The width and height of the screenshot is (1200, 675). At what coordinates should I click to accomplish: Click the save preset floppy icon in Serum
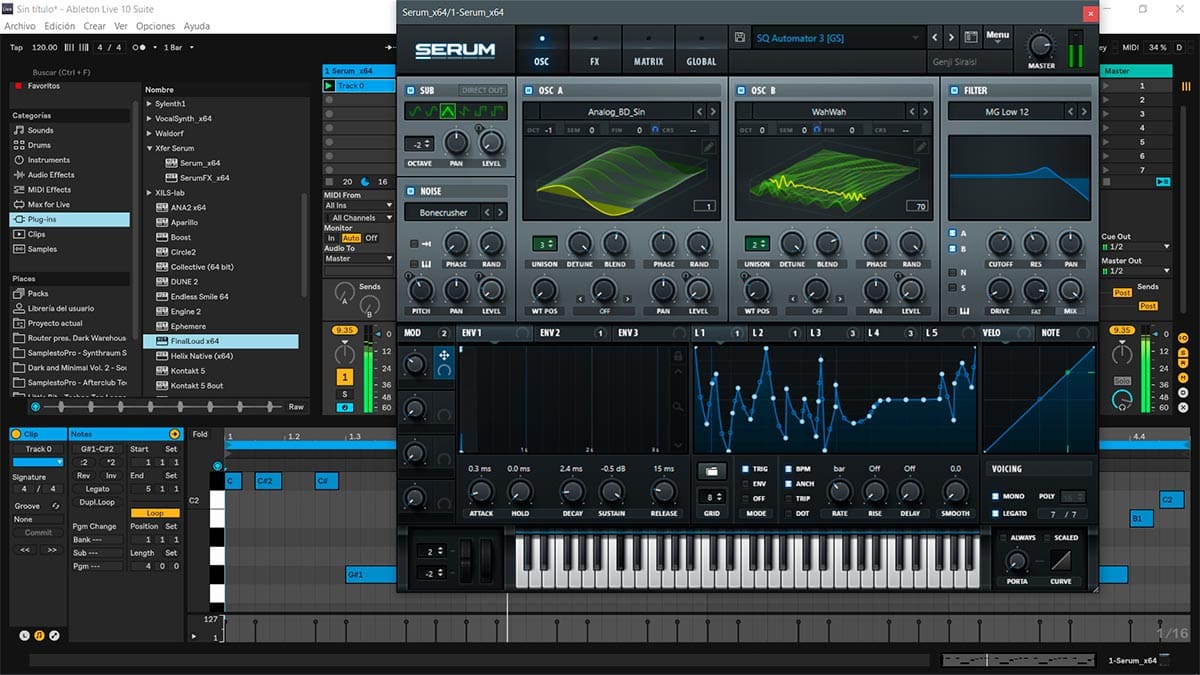point(739,38)
